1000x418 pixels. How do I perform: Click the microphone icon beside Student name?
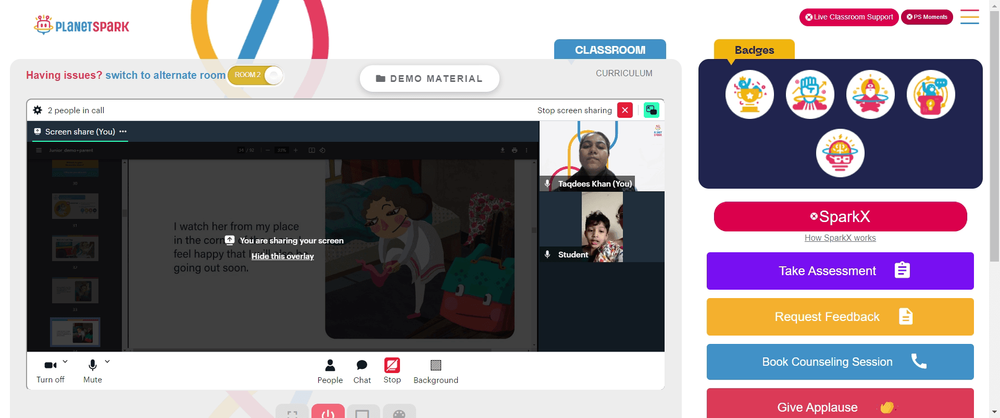click(x=547, y=255)
